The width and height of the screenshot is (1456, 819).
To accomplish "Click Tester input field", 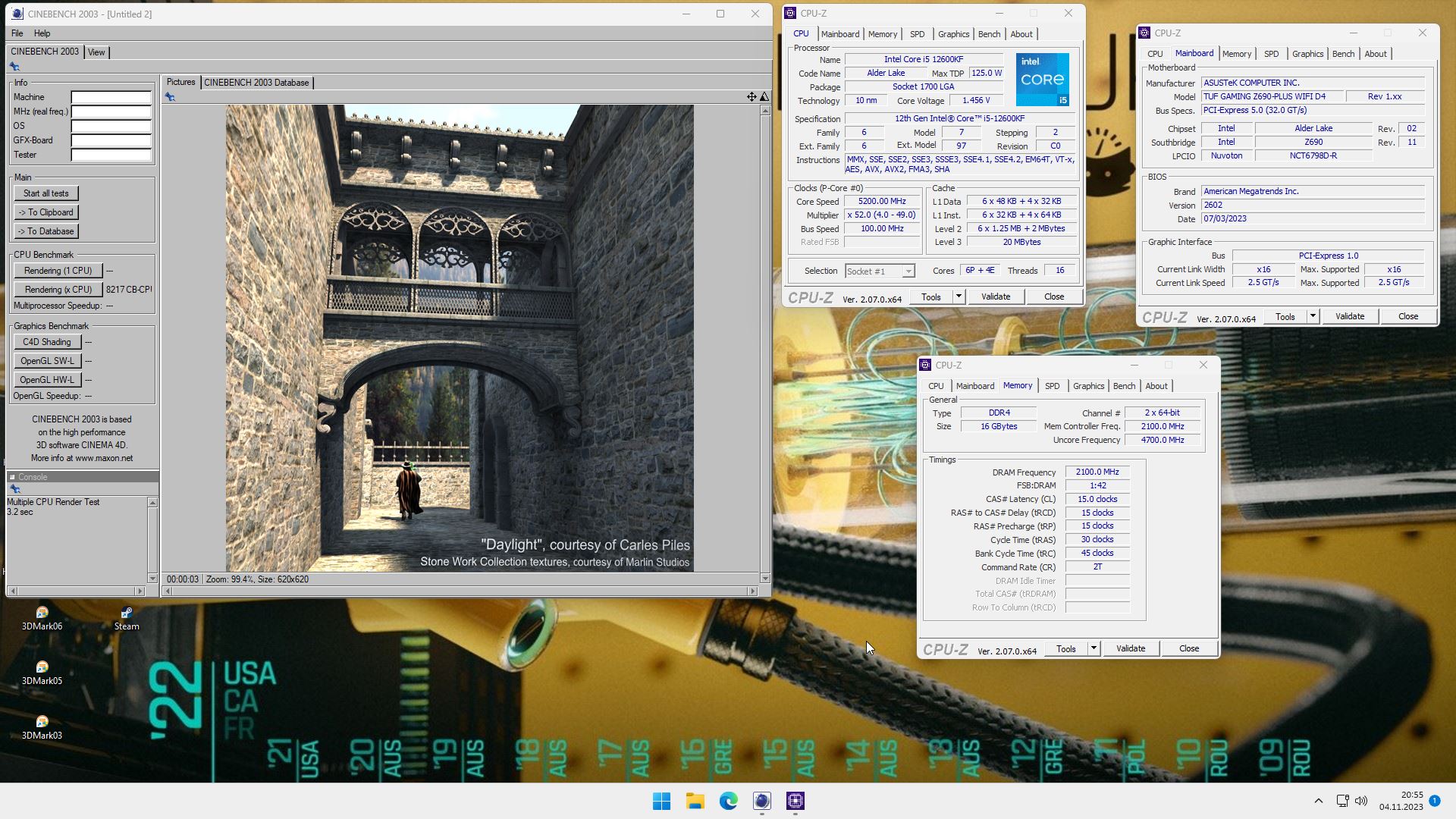I will [x=111, y=155].
